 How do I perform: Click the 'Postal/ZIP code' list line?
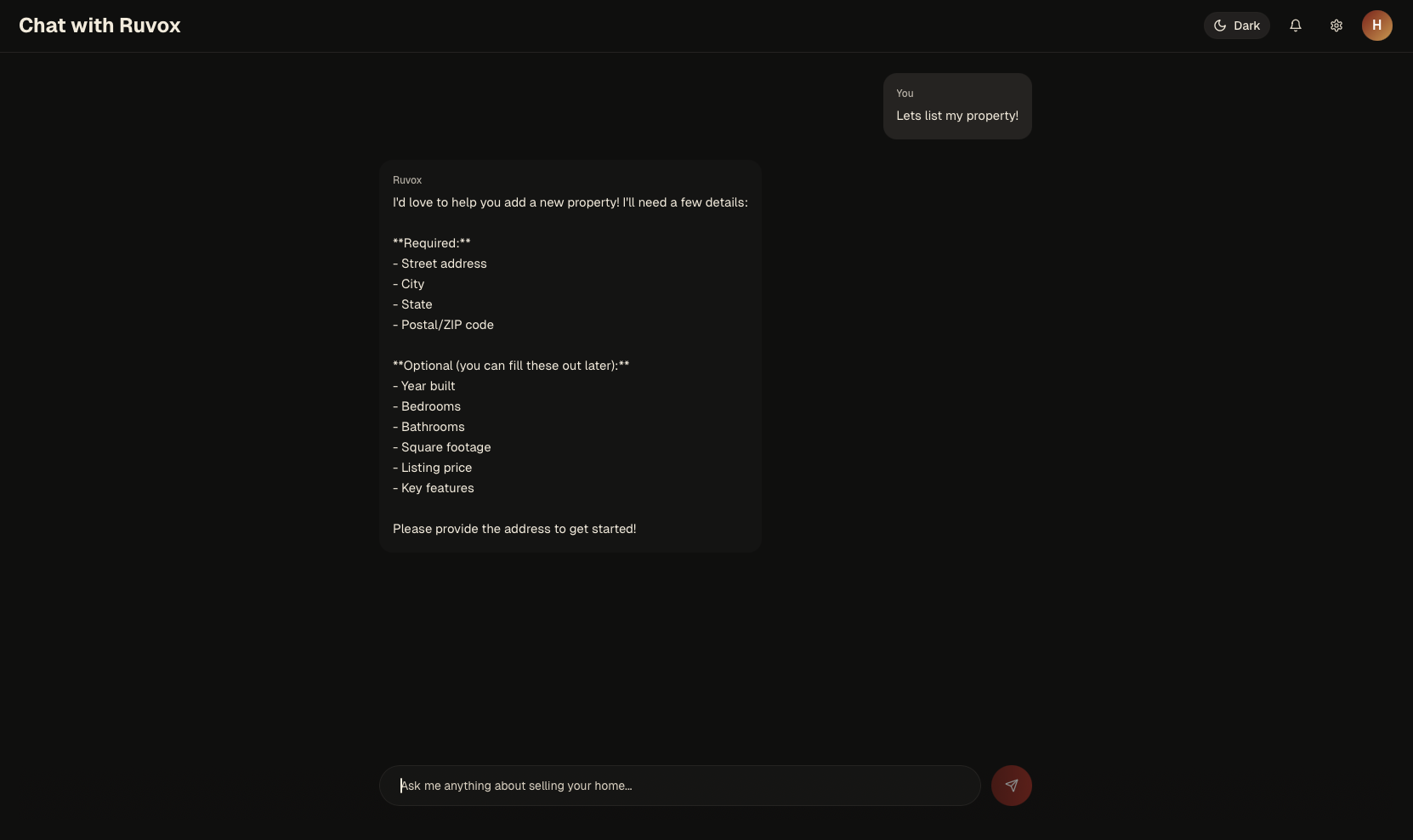(x=443, y=325)
